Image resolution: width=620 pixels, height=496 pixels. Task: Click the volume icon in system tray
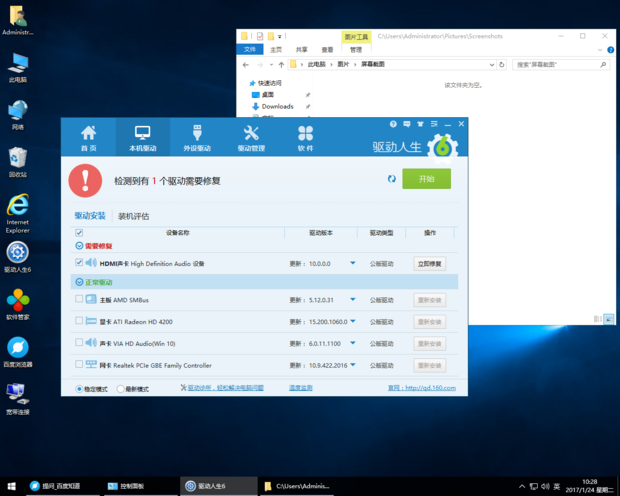coord(546,486)
